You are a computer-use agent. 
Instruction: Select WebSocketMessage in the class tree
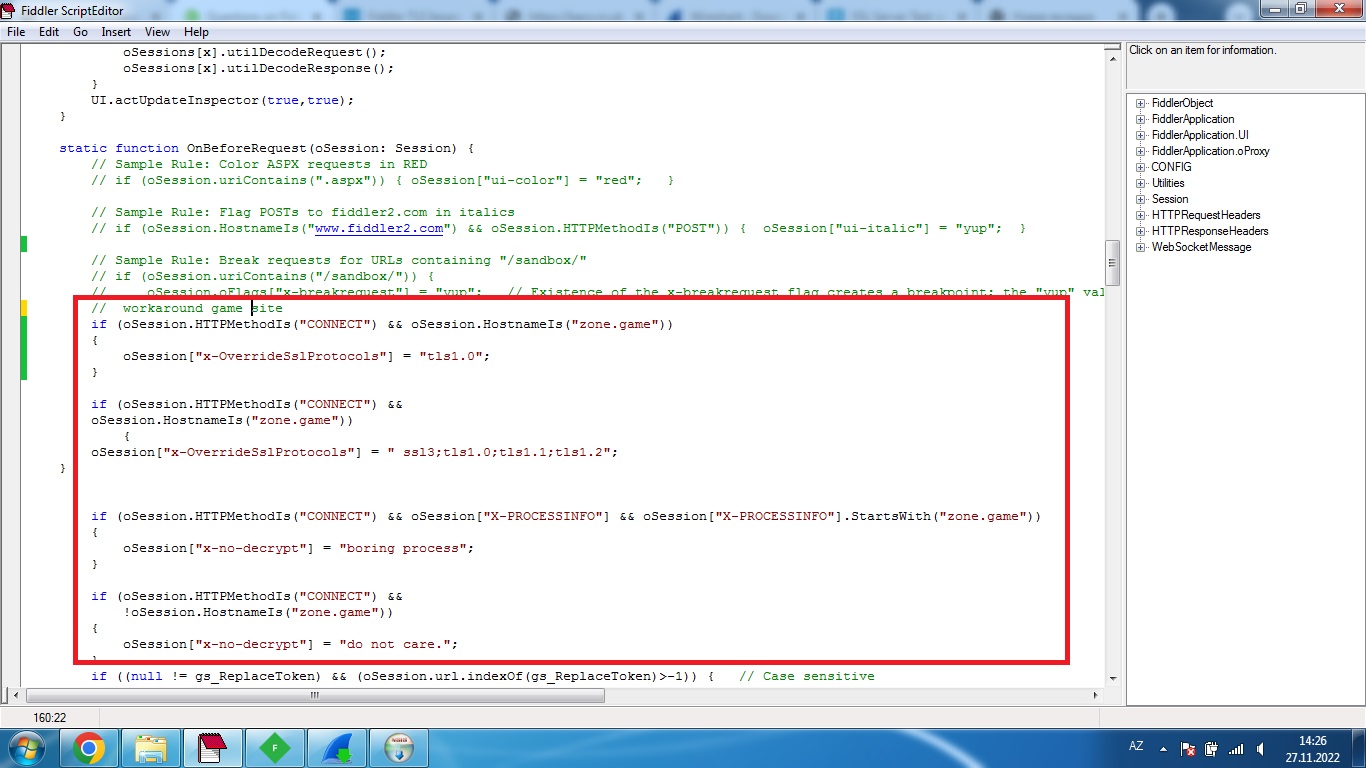tap(1201, 247)
